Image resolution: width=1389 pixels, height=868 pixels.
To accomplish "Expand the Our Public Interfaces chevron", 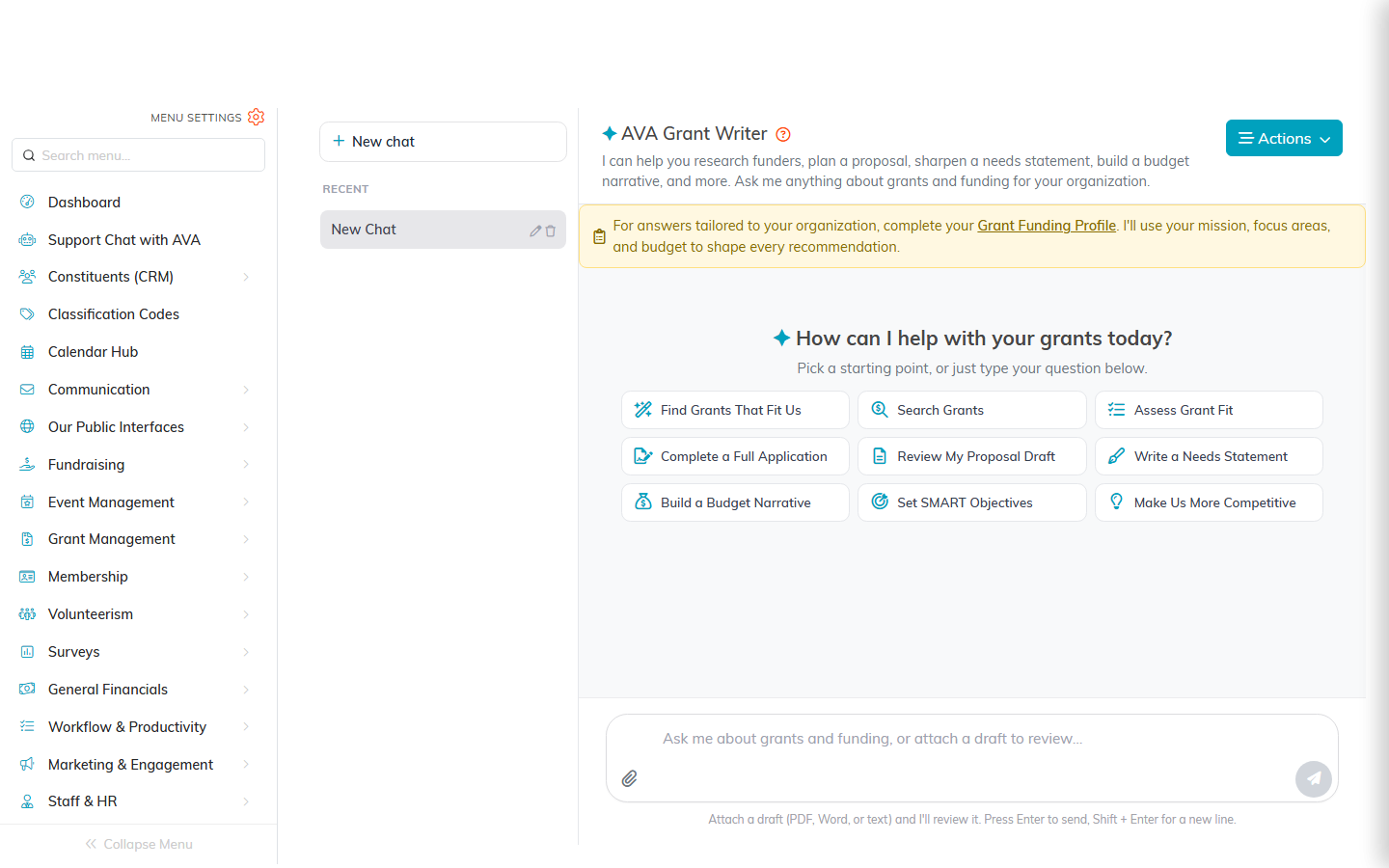I will [246, 427].
